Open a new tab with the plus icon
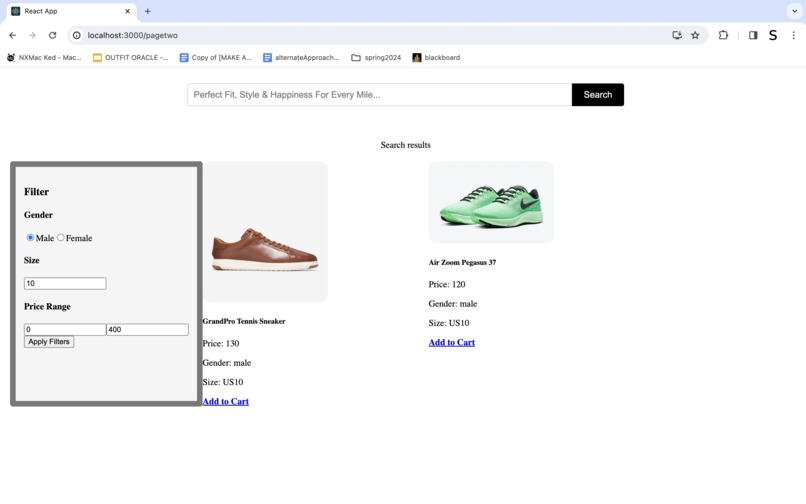 pyautogui.click(x=148, y=11)
